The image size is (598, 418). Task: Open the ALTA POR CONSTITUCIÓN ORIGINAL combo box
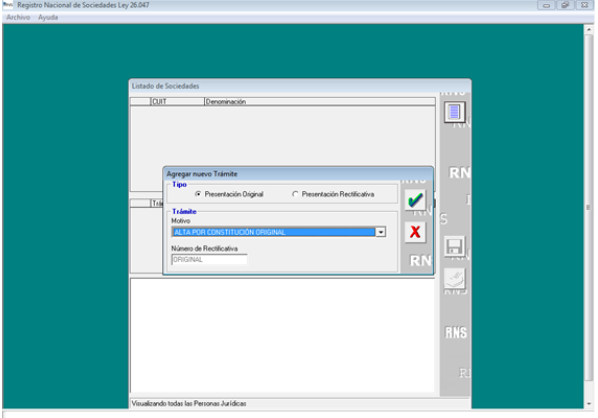tap(279, 232)
